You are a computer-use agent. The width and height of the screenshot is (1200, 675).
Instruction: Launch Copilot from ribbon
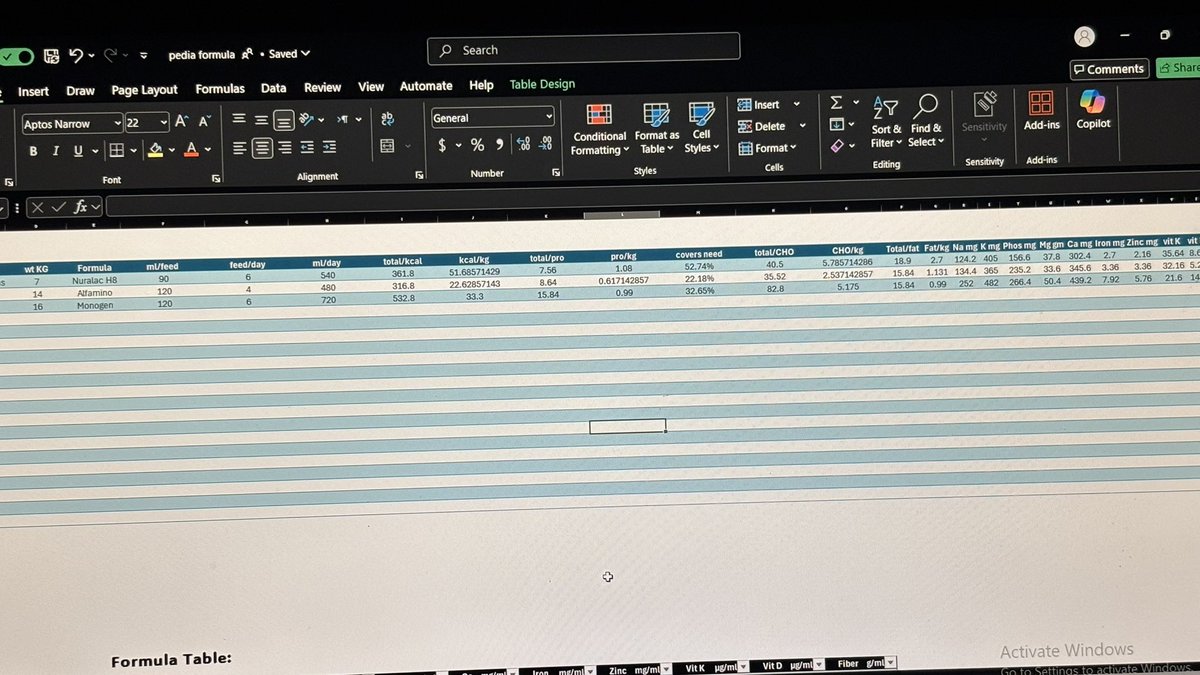[1093, 109]
